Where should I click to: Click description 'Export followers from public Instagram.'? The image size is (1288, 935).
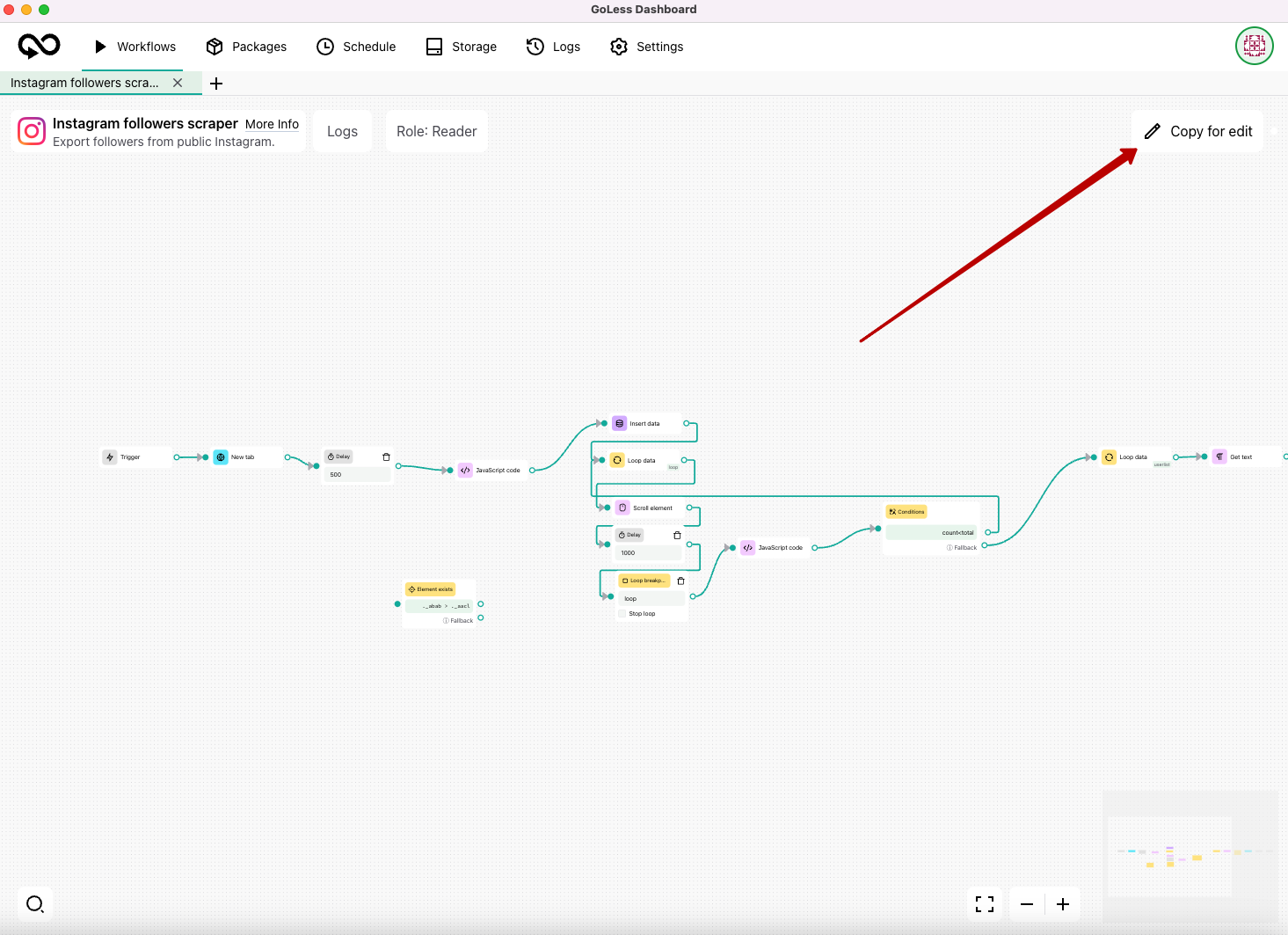164,142
